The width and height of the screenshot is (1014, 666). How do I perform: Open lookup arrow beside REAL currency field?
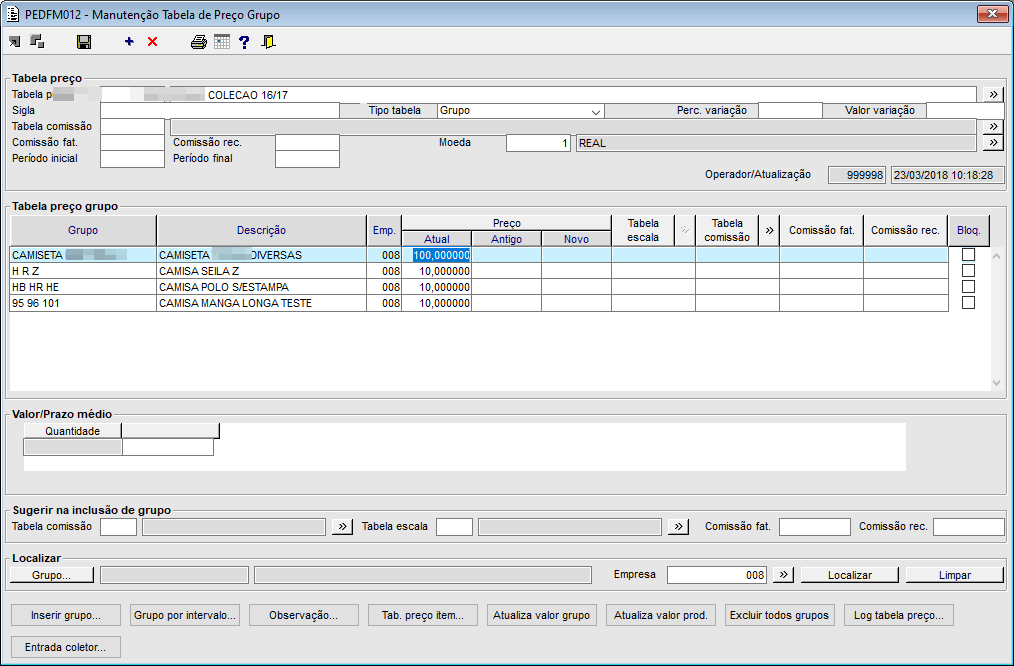[x=993, y=143]
